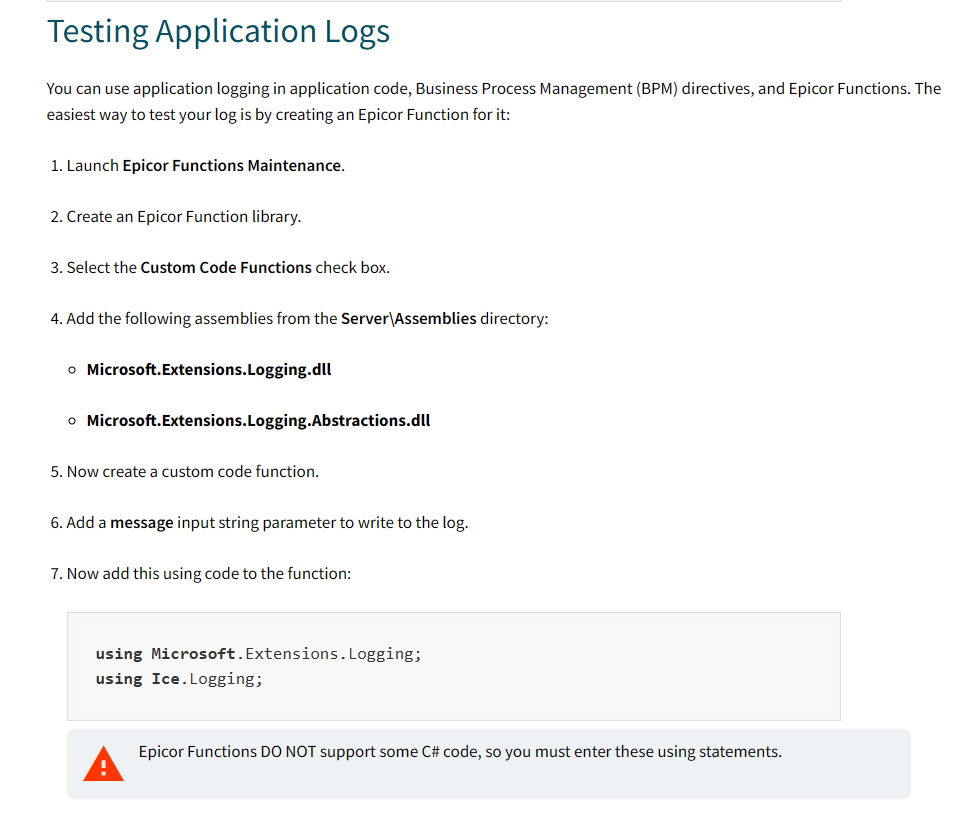Click the red warning triangle icon

click(x=104, y=763)
